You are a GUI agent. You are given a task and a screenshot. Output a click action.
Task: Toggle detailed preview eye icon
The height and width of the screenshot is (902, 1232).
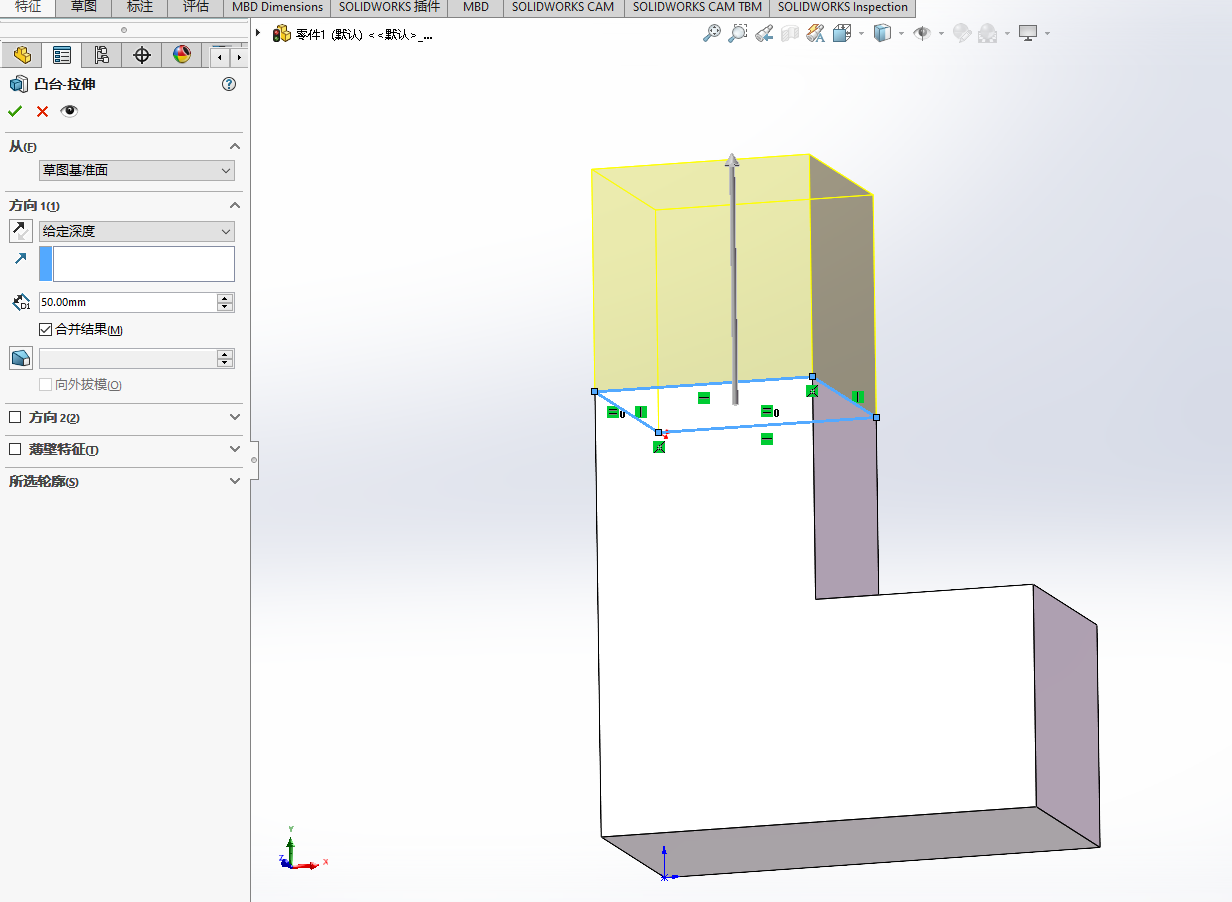(x=69, y=111)
